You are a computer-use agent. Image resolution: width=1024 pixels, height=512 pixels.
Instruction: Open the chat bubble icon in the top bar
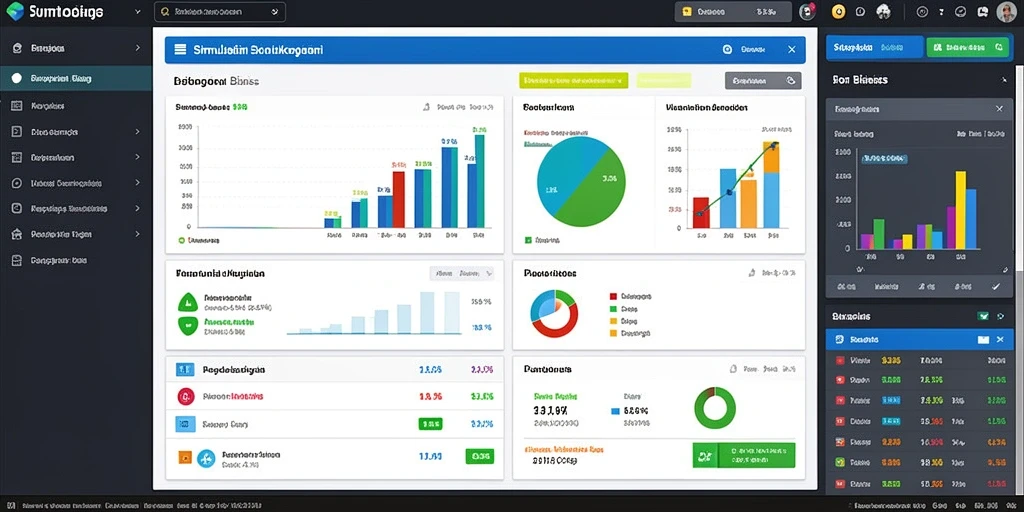pos(982,12)
